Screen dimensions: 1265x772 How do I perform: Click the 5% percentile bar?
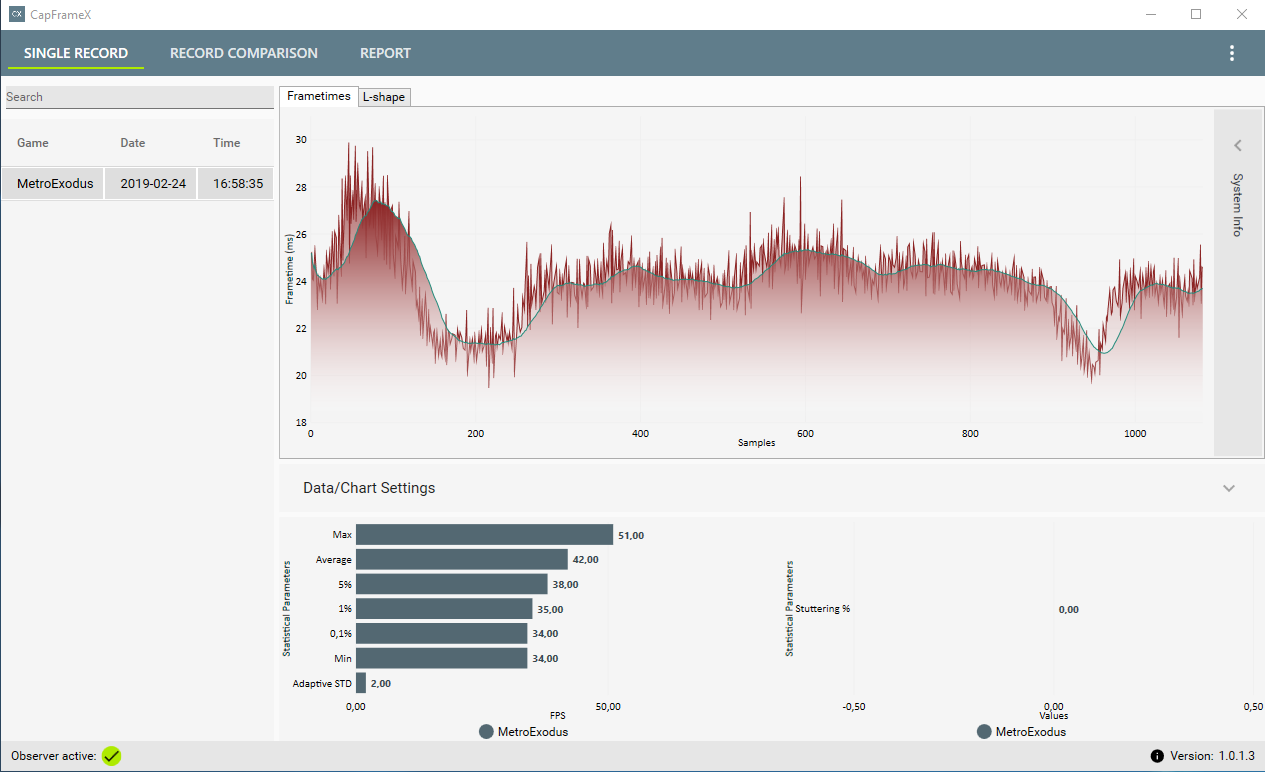point(452,584)
